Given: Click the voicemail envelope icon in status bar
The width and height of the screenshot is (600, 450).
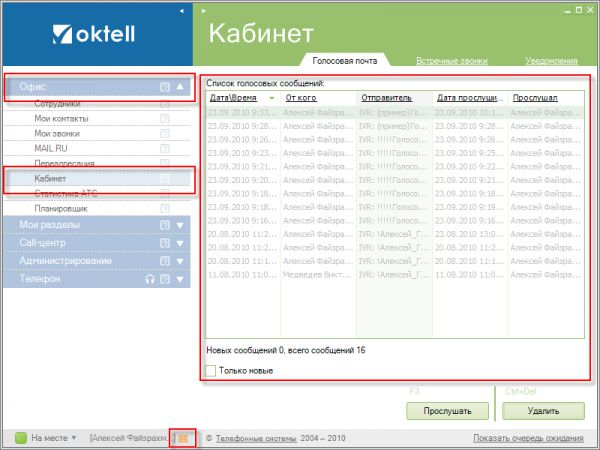Looking at the screenshot, I should coord(182,438).
